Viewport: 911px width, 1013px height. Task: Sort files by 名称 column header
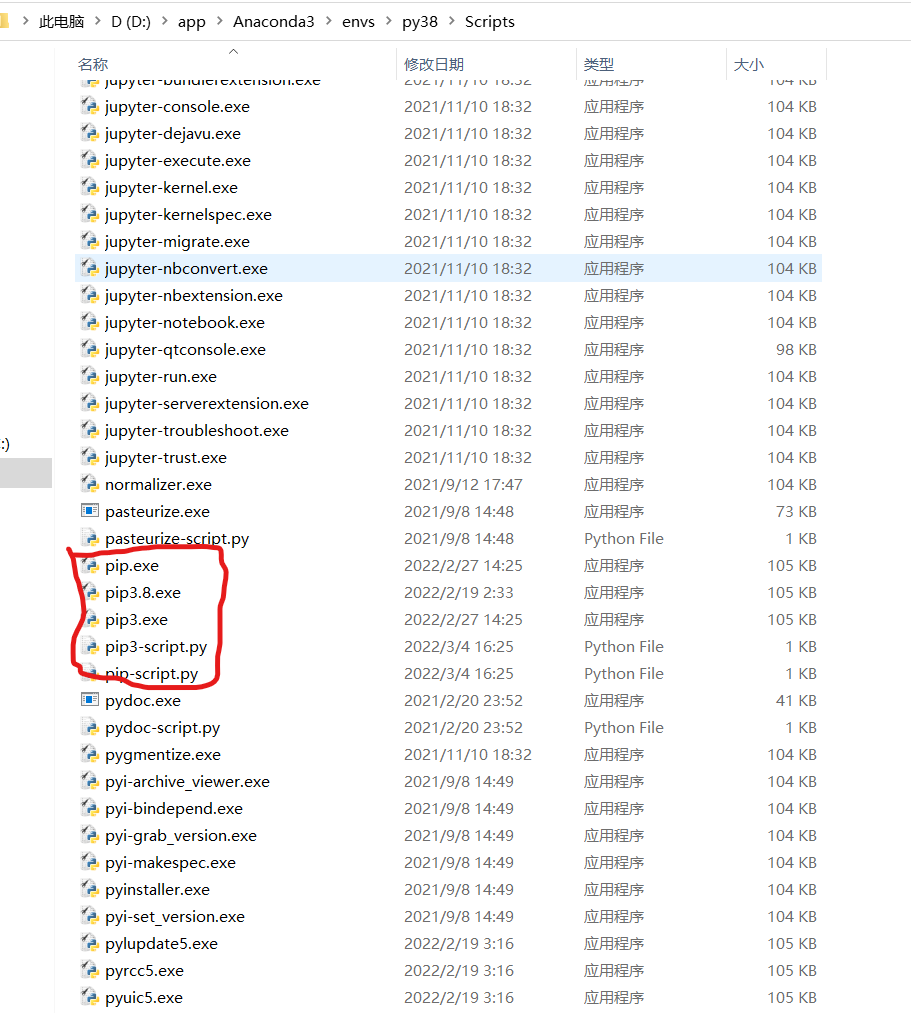[93, 65]
